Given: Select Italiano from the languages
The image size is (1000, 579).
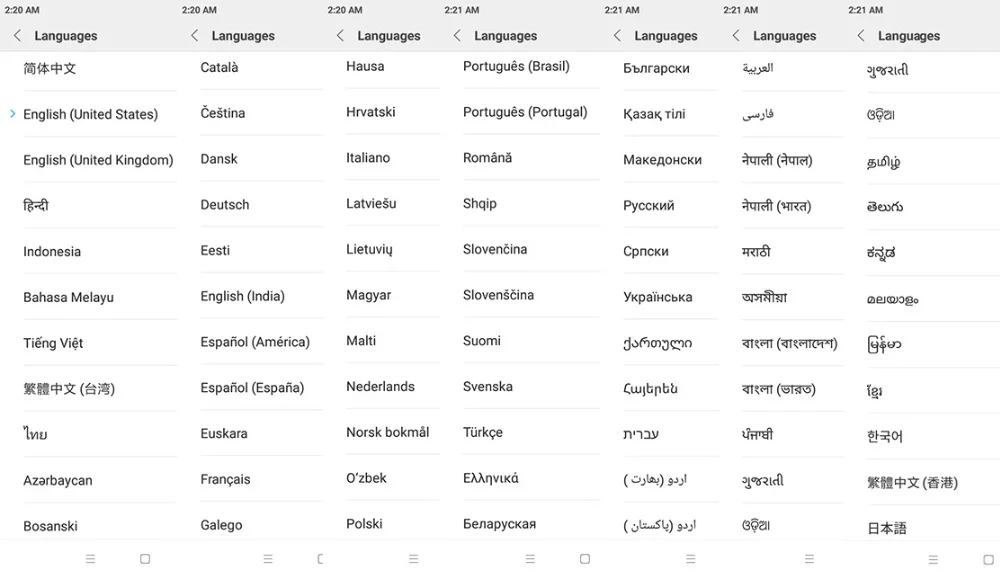Looking at the screenshot, I should tap(368, 158).
